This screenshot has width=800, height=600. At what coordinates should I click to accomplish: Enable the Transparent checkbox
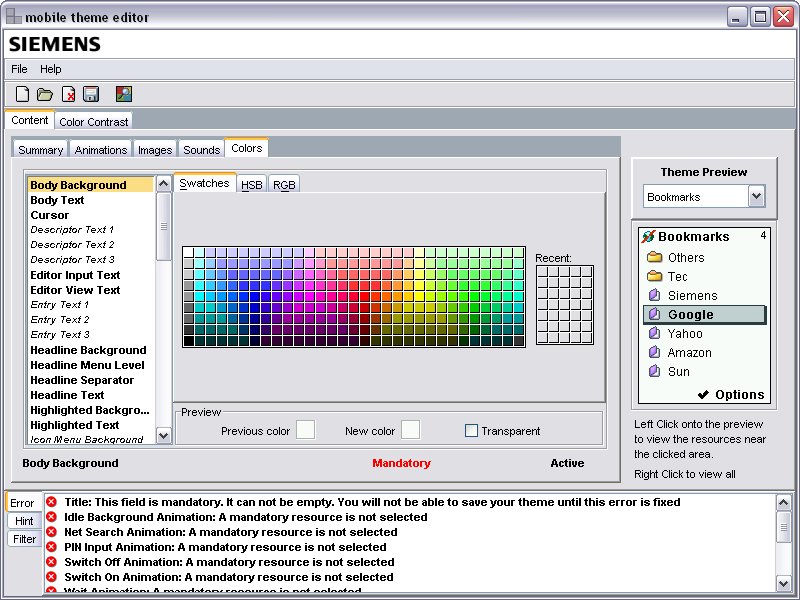pyautogui.click(x=471, y=431)
